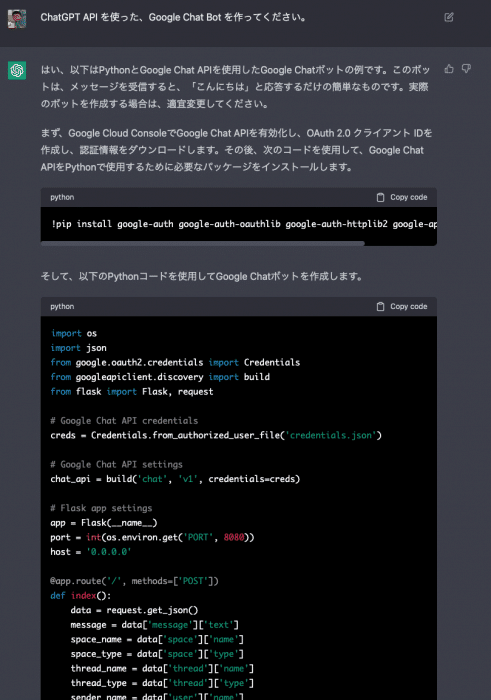Image resolution: width=491 pixels, height=700 pixels.
Task: Click the 'credentials.json' string in code
Action: (331, 435)
